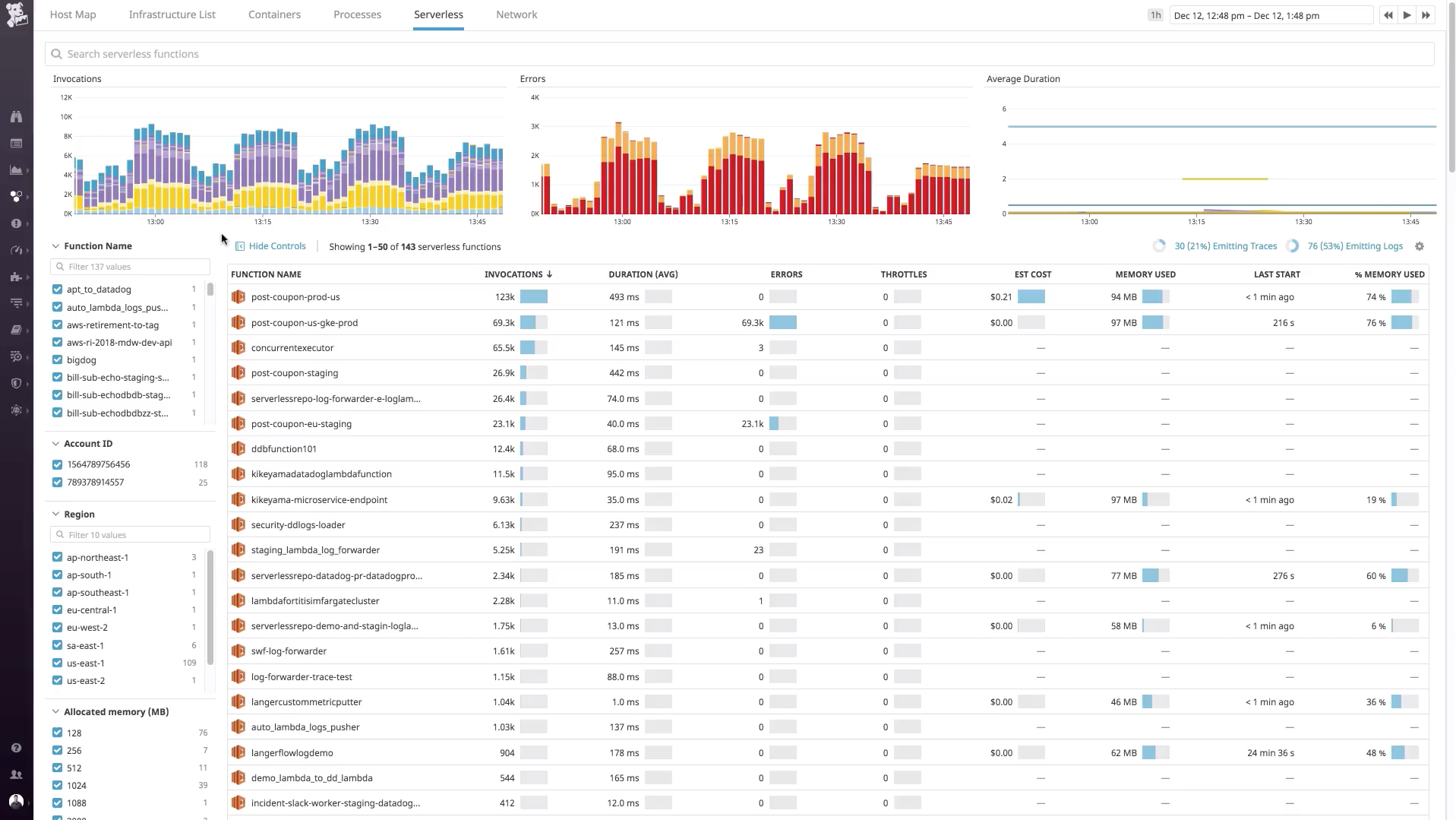Open the Dashboards icon in the sidebar

coord(16,170)
